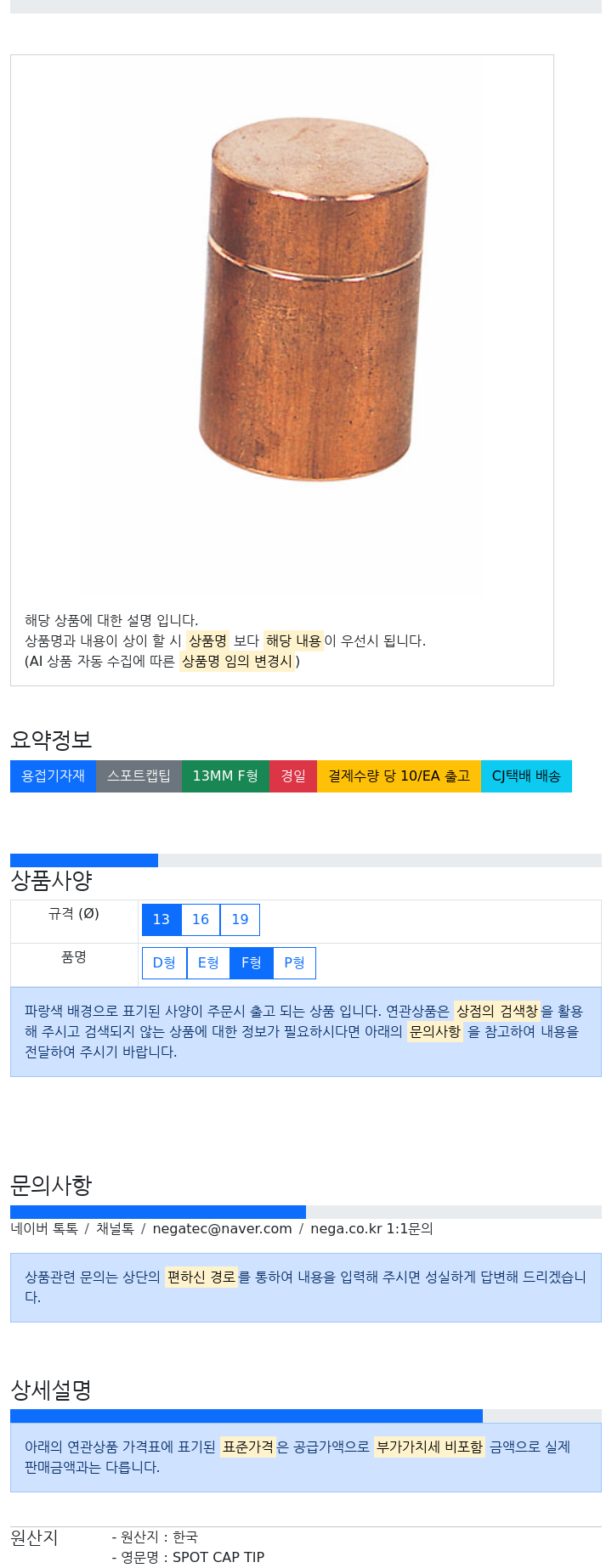Select the 13 diameter option

click(161, 919)
